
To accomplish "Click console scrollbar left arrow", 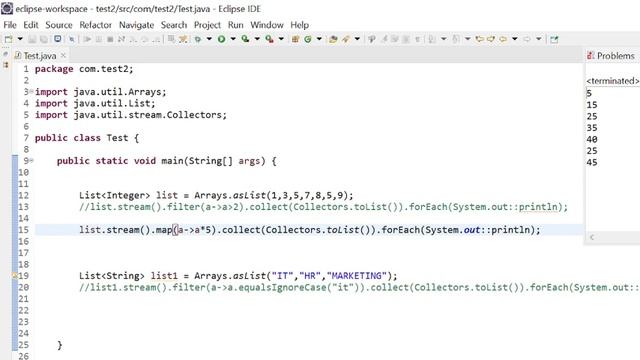I will [x=592, y=237].
